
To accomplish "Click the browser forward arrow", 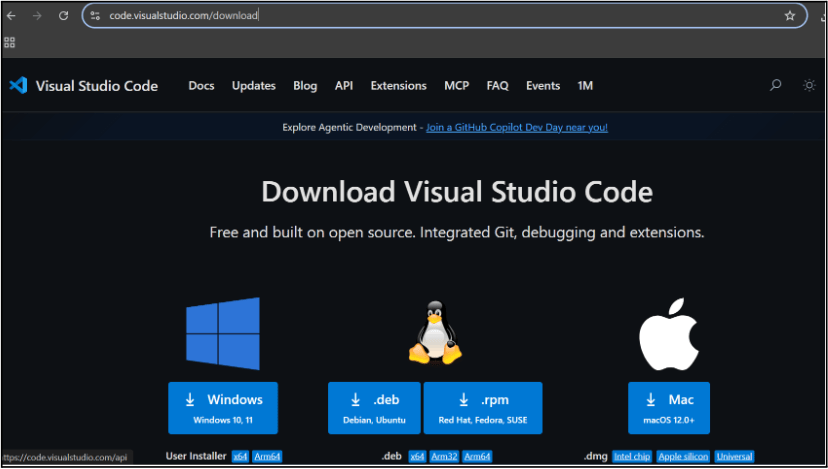I will coord(37,16).
